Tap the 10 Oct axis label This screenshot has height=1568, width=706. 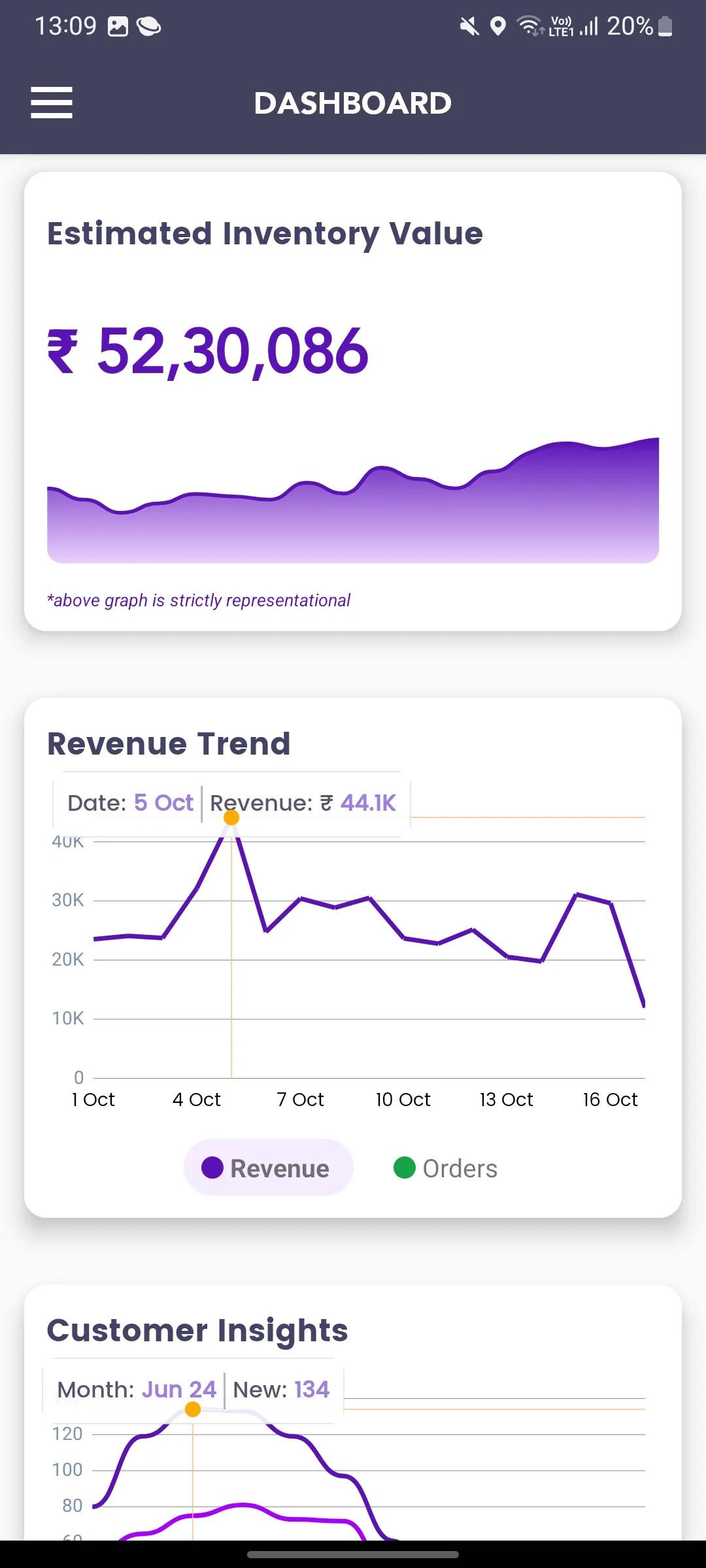click(x=403, y=1100)
